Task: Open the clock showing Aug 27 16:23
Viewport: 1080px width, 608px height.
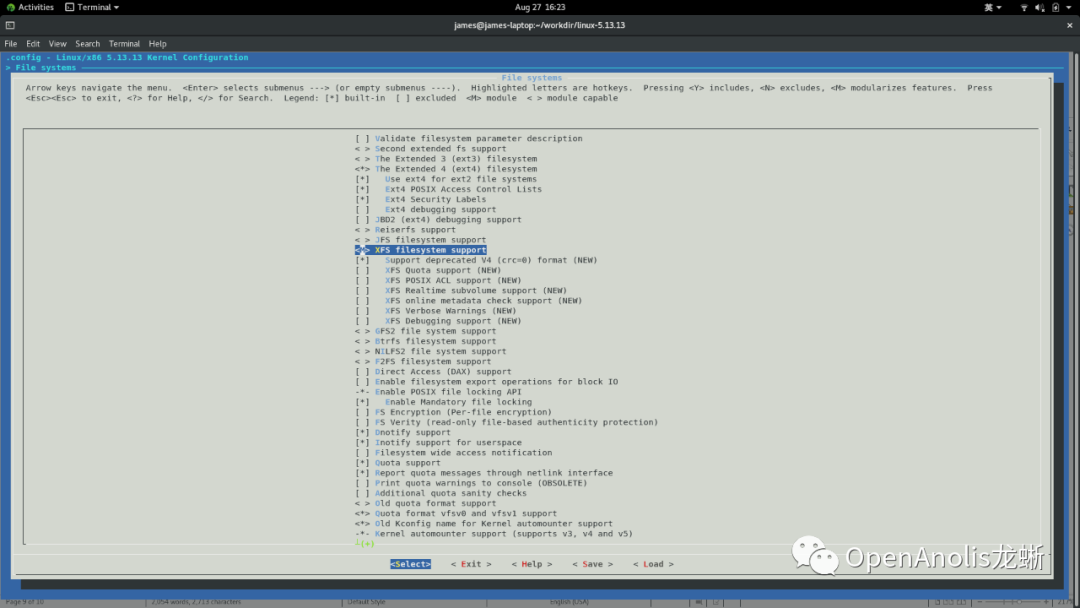Action: pos(540,7)
